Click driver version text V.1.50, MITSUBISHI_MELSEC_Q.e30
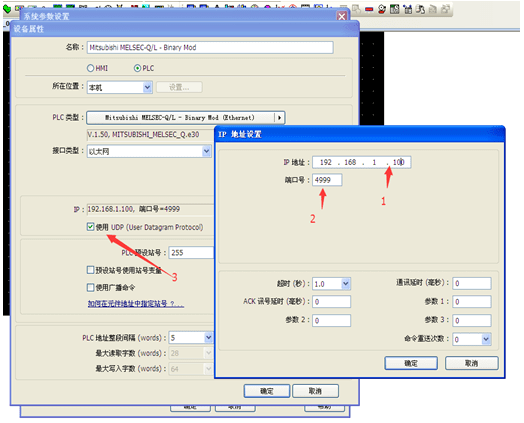This screenshot has width=524, height=423. [x=143, y=135]
